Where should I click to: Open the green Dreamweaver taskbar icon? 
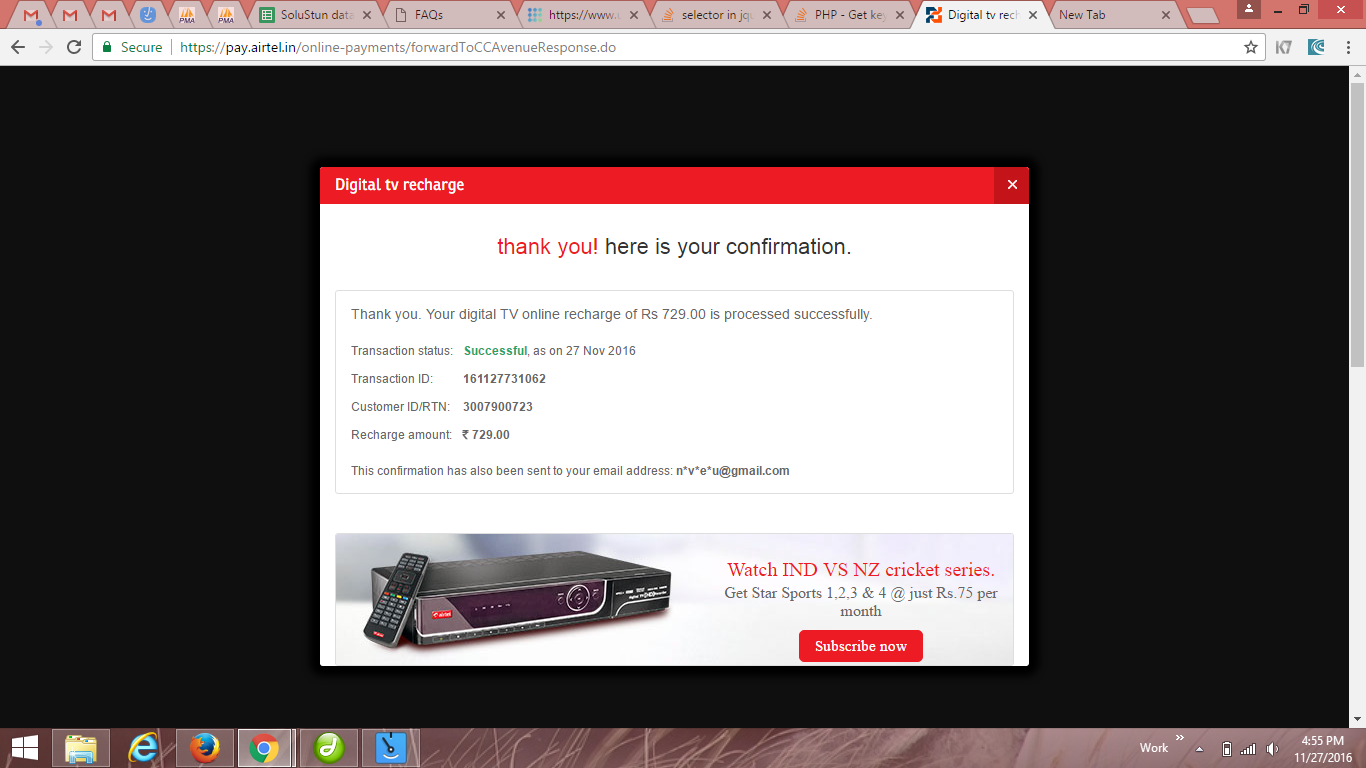tap(329, 747)
